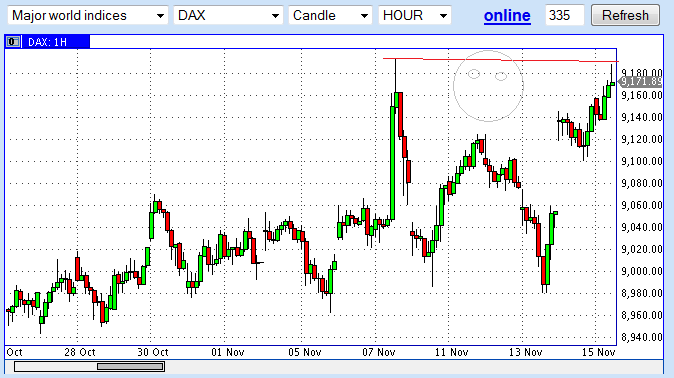Click the 8,940.00 price axis label

[x=641, y=337]
